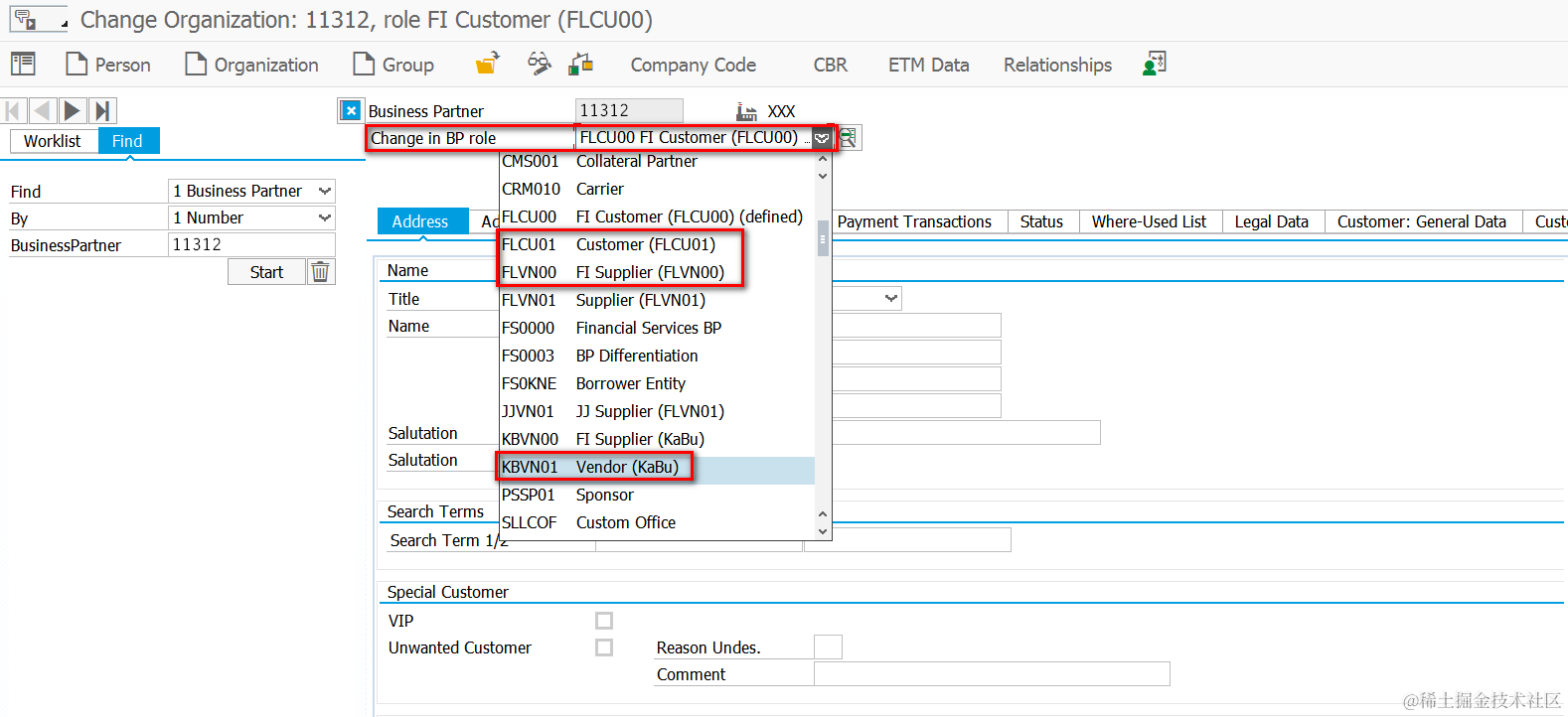Viewport: 1568px width, 717px height.
Task: Toggle the VIP checkbox
Action: coord(604,621)
